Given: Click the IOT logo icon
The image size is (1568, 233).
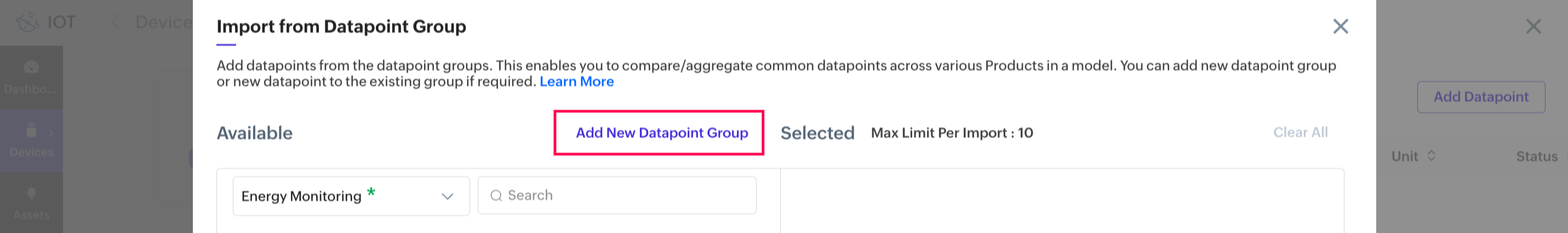Looking at the screenshot, I should [x=27, y=23].
